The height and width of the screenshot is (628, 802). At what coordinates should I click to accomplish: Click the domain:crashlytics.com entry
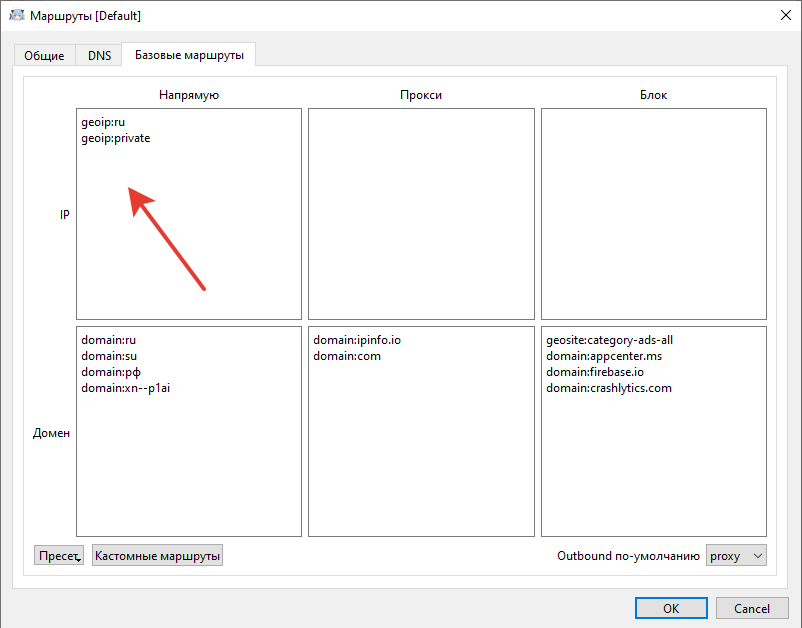coord(609,388)
